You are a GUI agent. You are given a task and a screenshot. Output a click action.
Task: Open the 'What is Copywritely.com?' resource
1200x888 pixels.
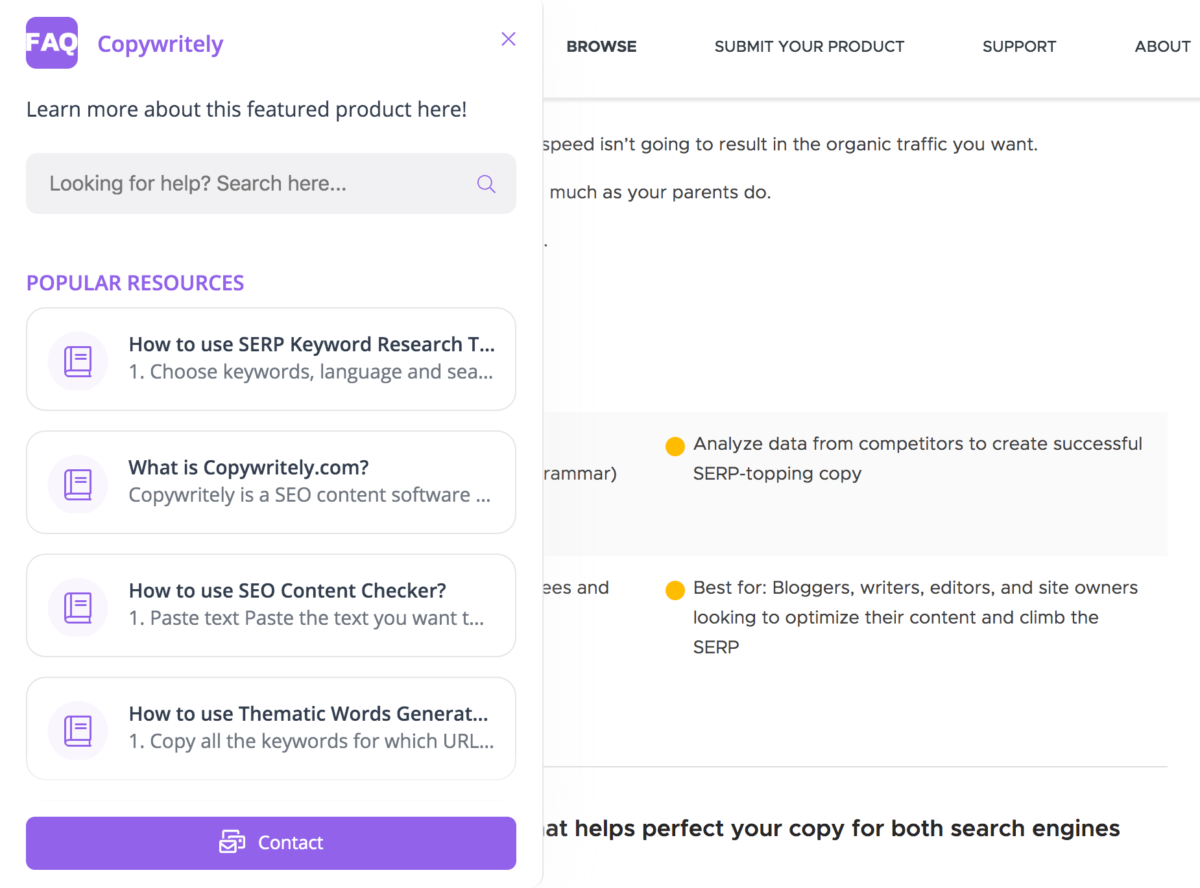pyautogui.click(x=271, y=482)
